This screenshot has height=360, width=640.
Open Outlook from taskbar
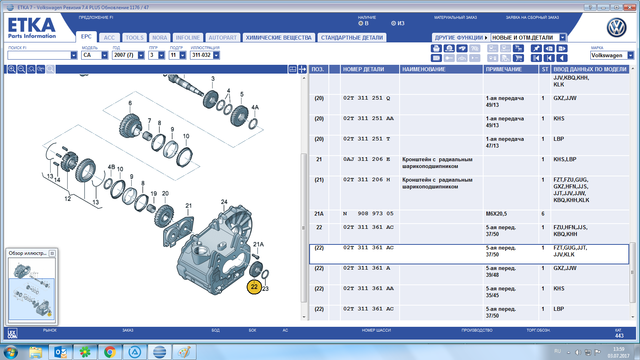click(60, 352)
